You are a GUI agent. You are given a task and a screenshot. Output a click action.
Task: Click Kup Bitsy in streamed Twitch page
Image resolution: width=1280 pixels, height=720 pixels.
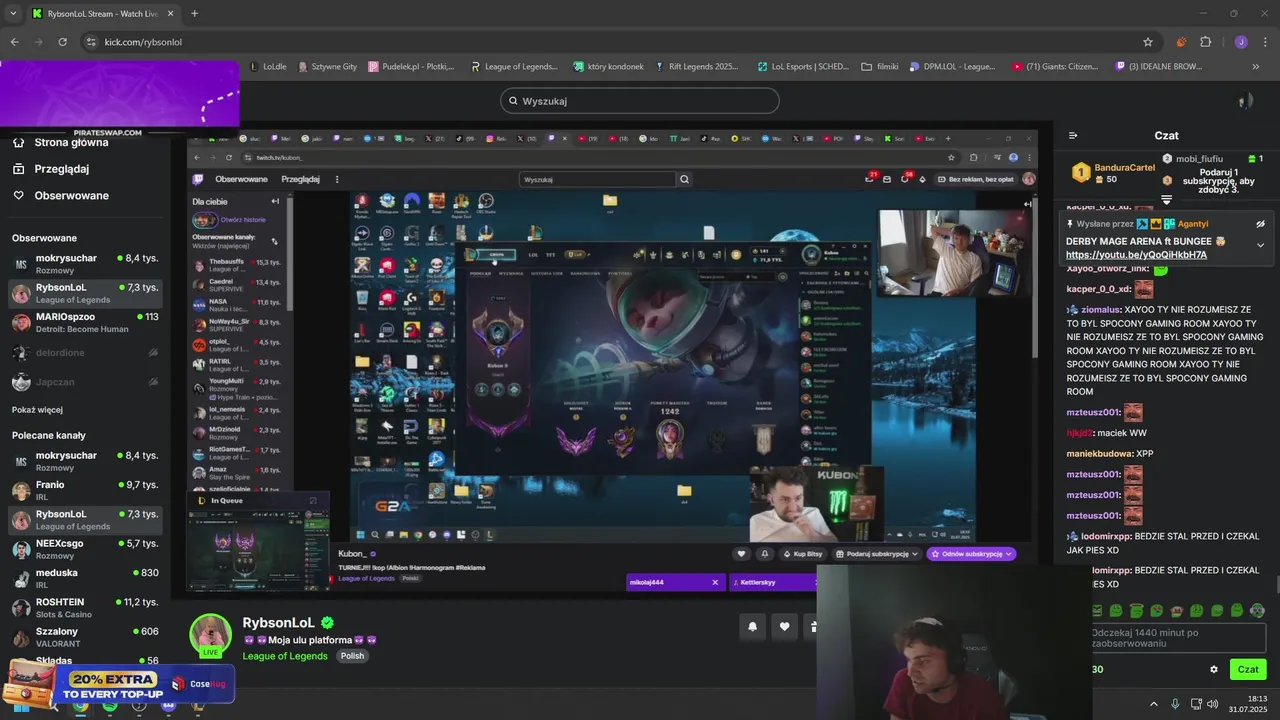[x=803, y=553]
